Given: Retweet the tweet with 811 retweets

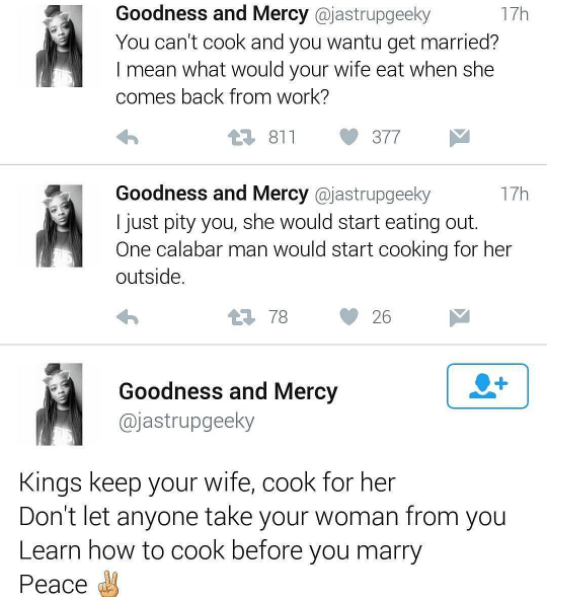Looking at the screenshot, I should [241, 137].
